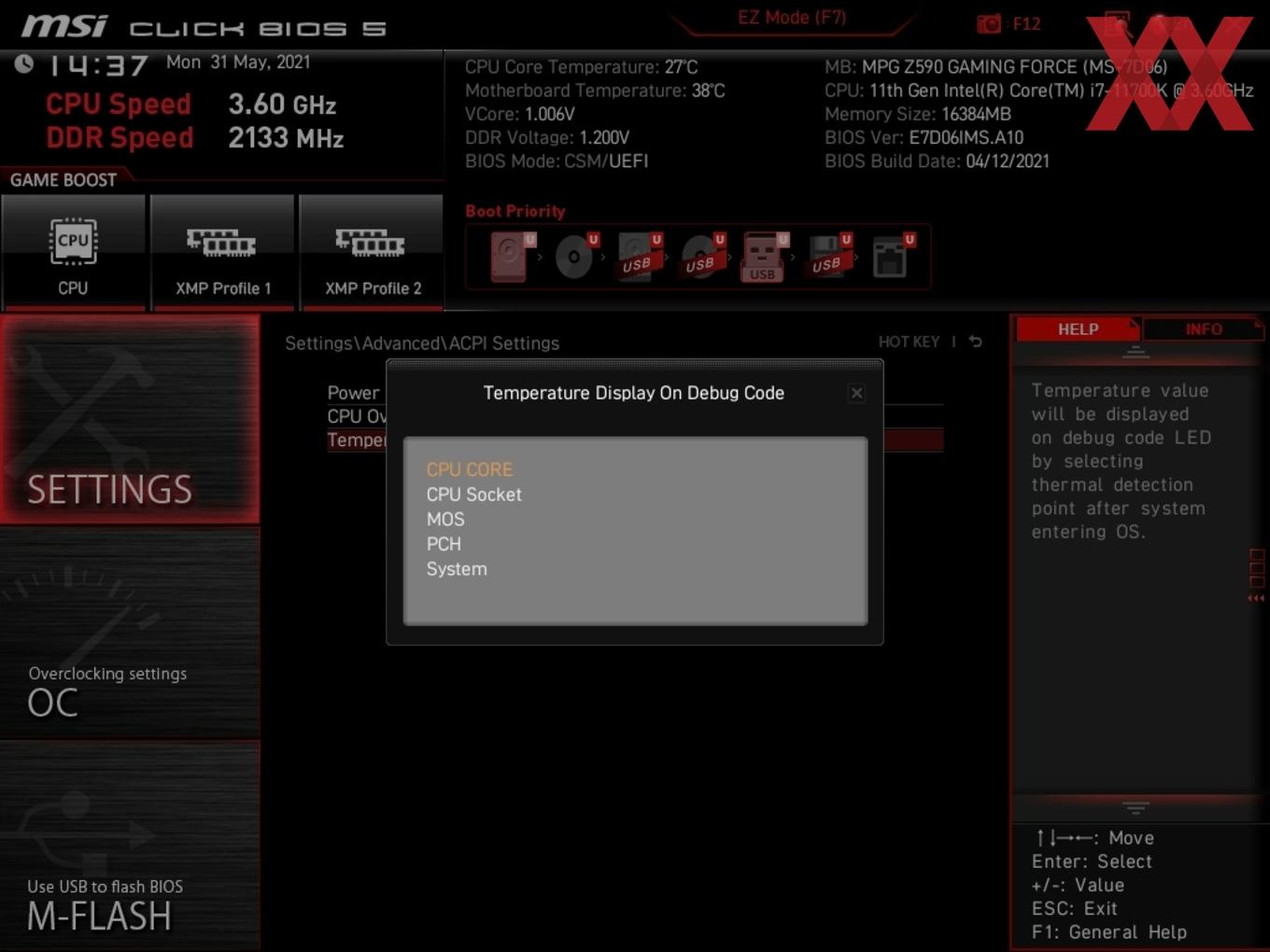The width and height of the screenshot is (1270, 952).
Task: Click the GAME BOOST label
Action: [63, 180]
